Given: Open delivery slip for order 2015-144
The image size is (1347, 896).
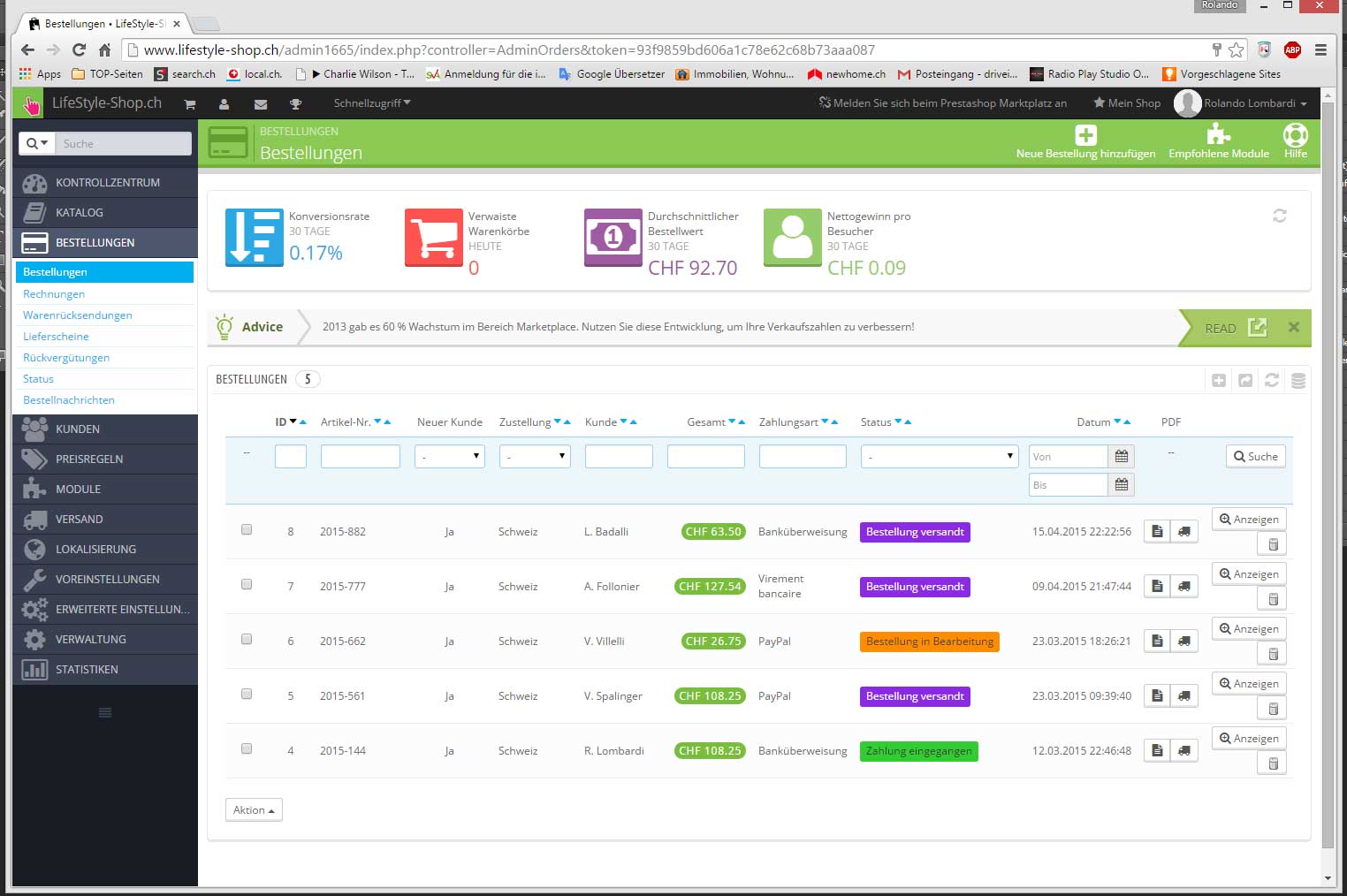Looking at the screenshot, I should point(1184,750).
